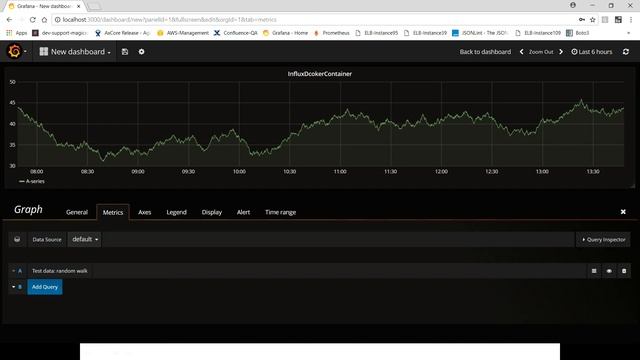Open the Prometheus bookmark
Viewport: 640px width, 360px height.
coord(331,33)
